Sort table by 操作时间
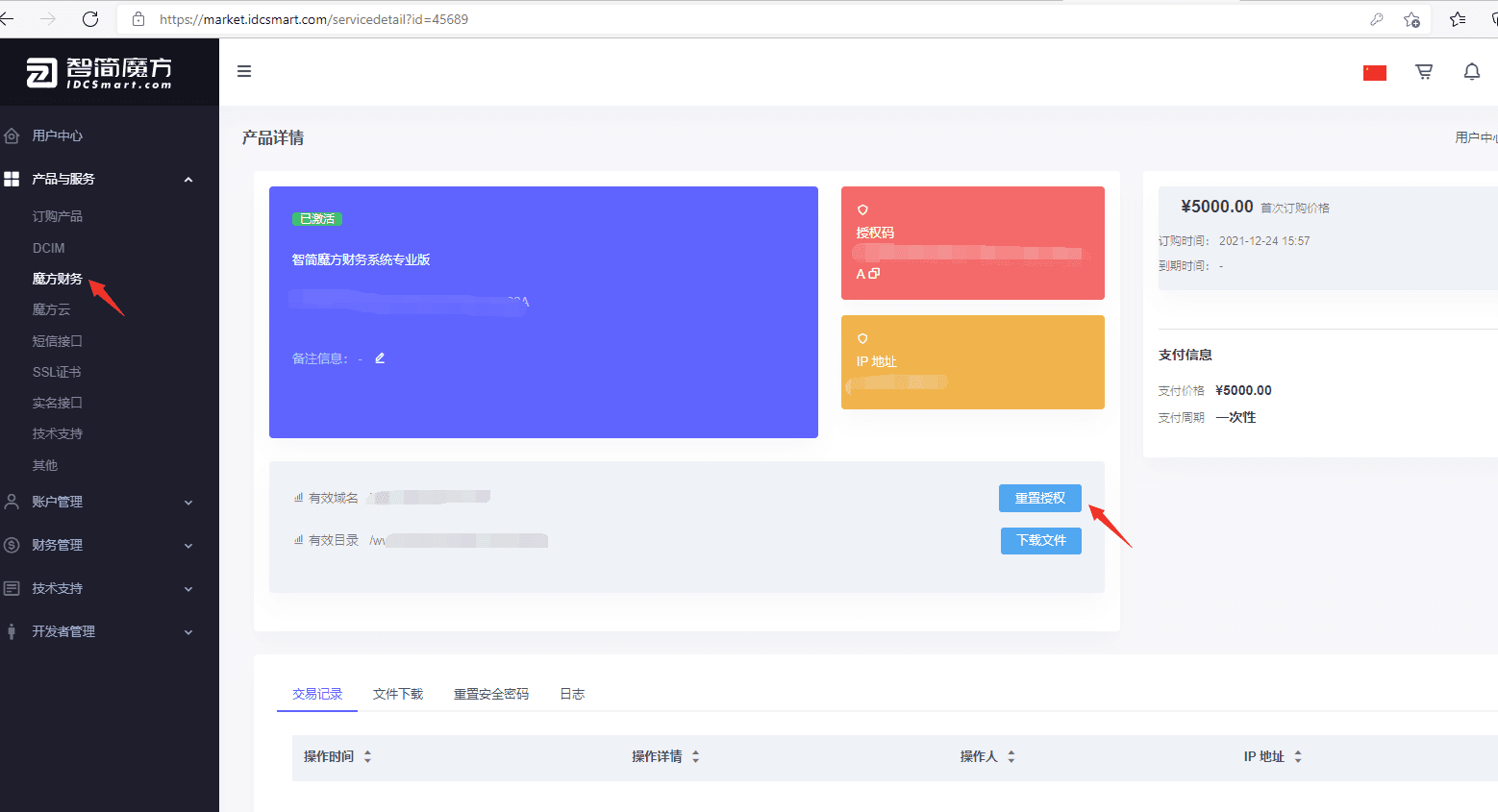The width and height of the screenshot is (1498, 812). pos(367,757)
